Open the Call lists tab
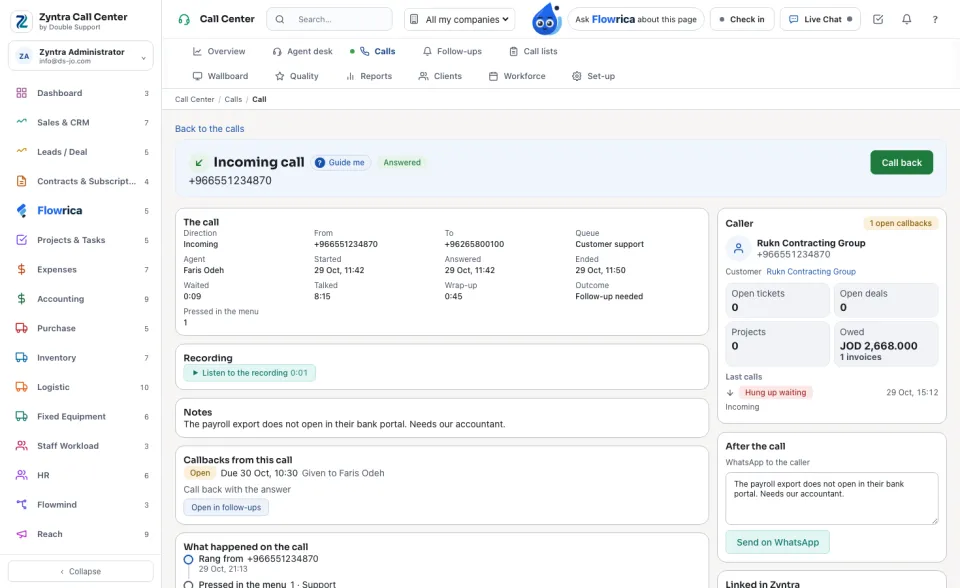The image size is (960, 588). pos(533,51)
